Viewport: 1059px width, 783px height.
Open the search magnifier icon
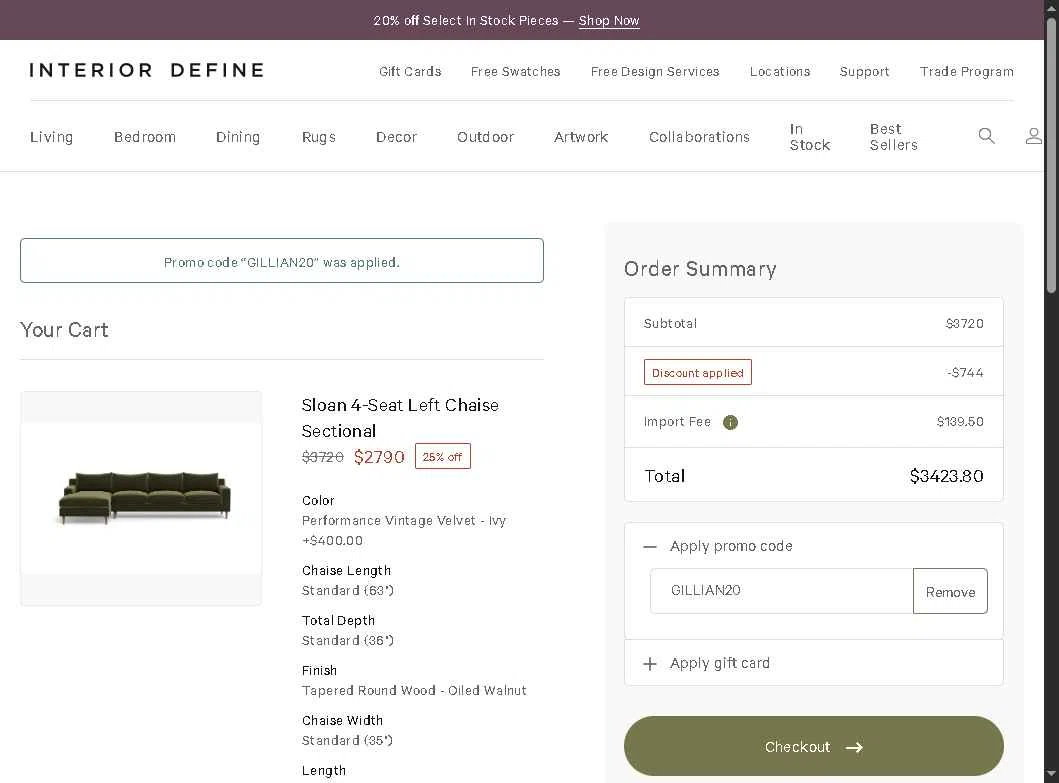(x=986, y=136)
